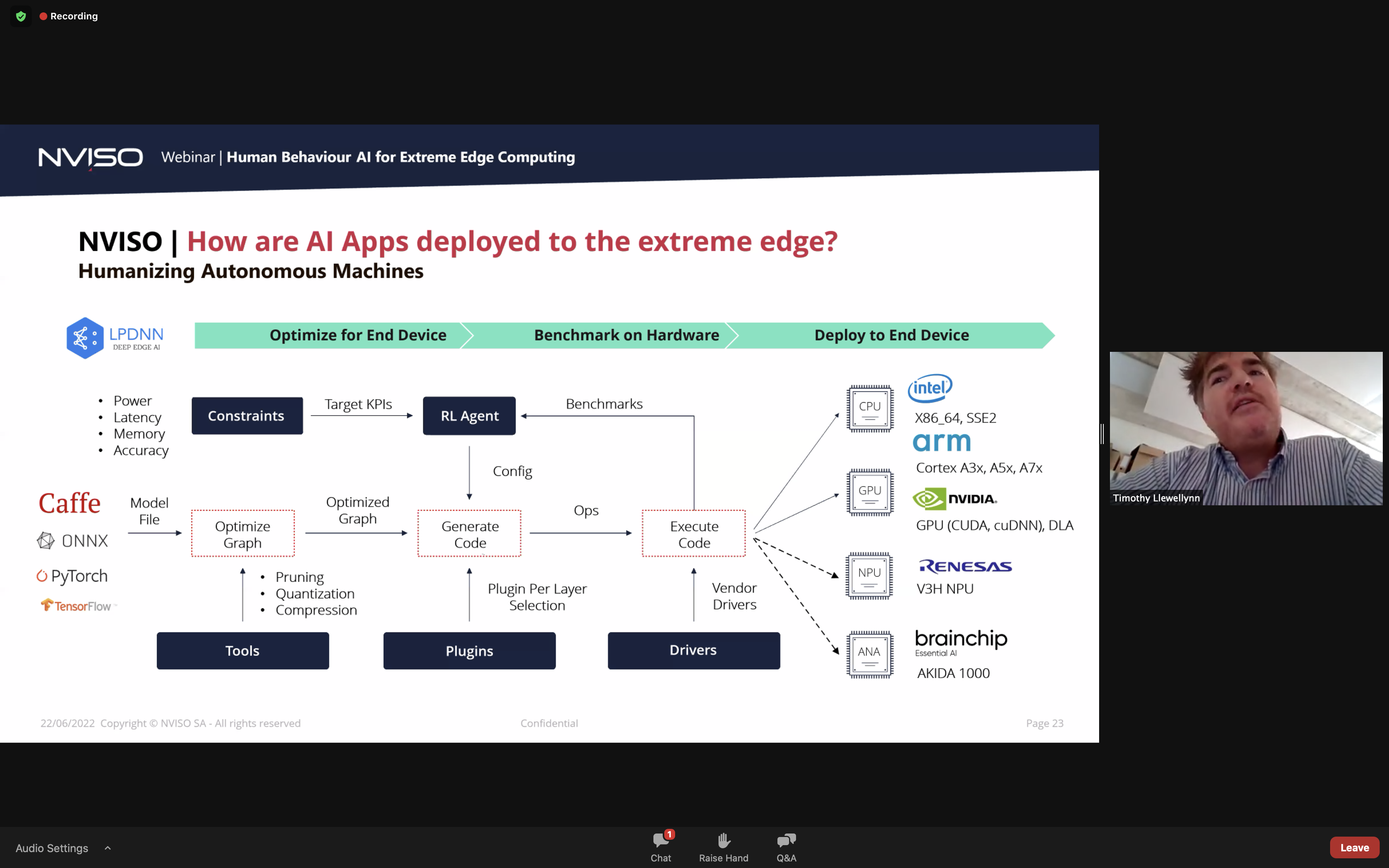Click the green encryption shield icon
1389x868 pixels.
coord(21,16)
